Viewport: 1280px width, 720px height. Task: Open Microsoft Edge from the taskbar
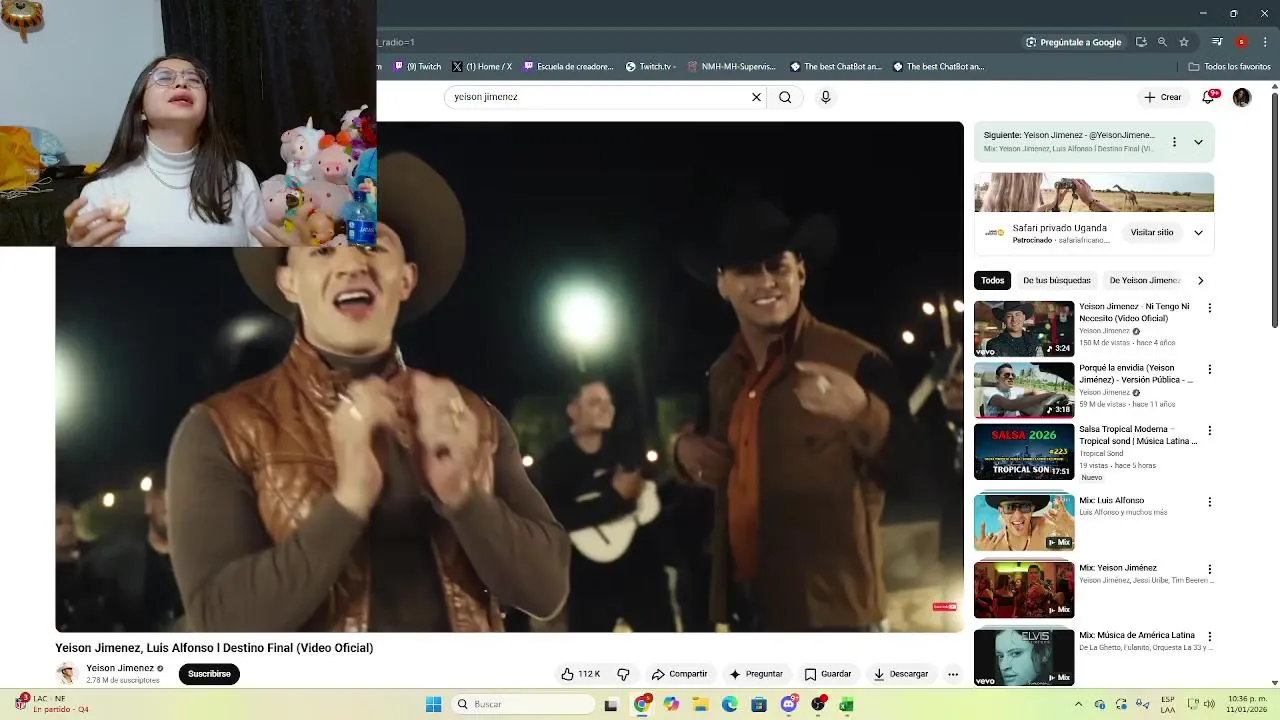click(730, 705)
